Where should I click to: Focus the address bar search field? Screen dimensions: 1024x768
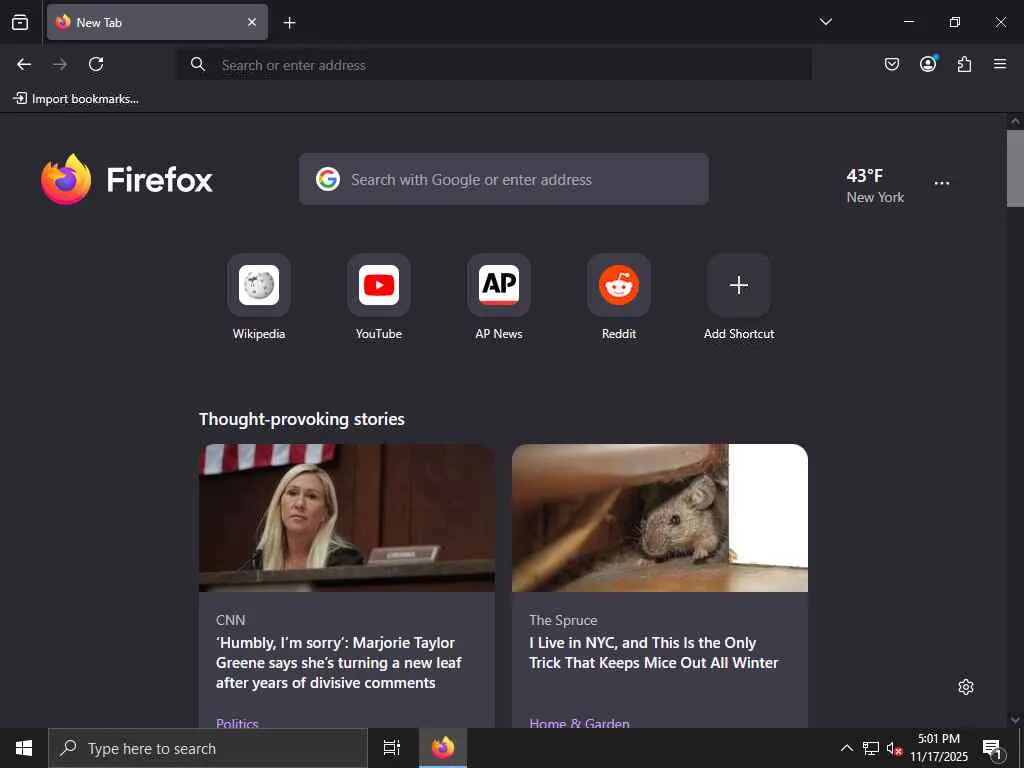click(494, 65)
